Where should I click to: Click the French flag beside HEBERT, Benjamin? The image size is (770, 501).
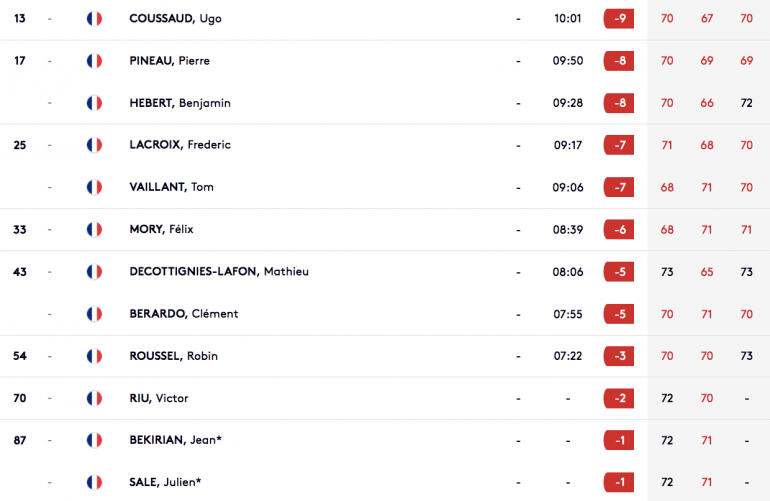click(94, 103)
